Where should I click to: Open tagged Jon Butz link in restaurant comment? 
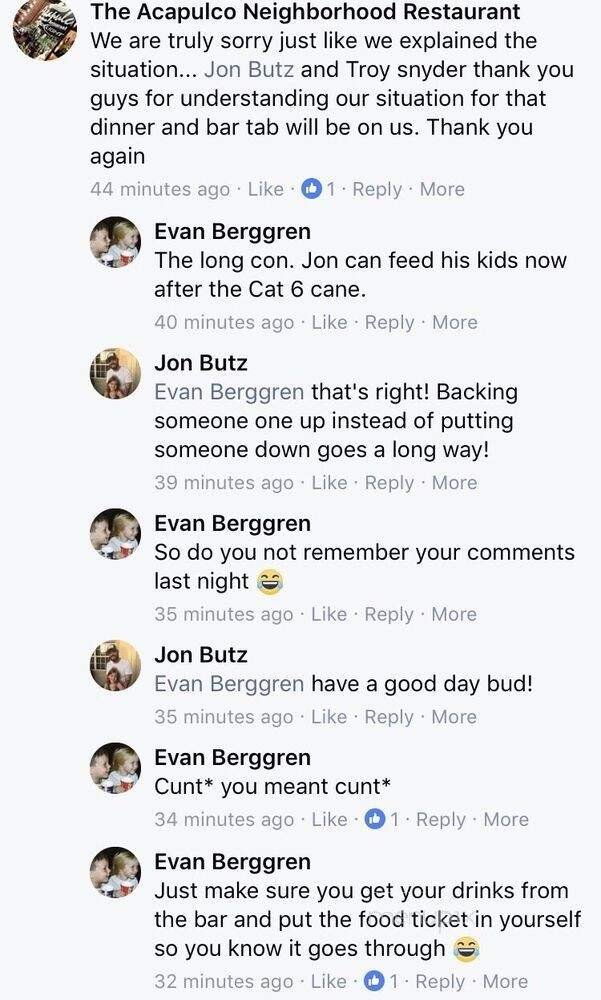(248, 70)
